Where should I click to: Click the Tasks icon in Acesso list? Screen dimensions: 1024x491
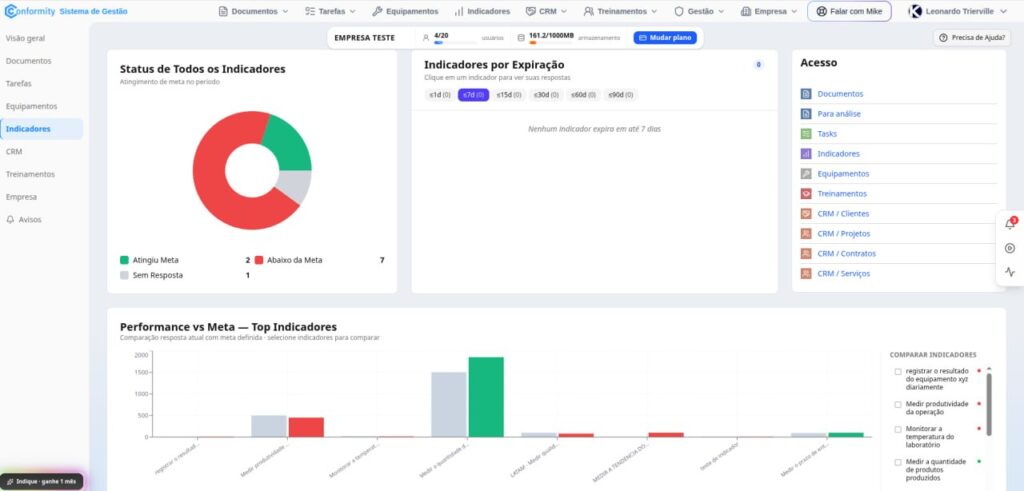coord(806,134)
